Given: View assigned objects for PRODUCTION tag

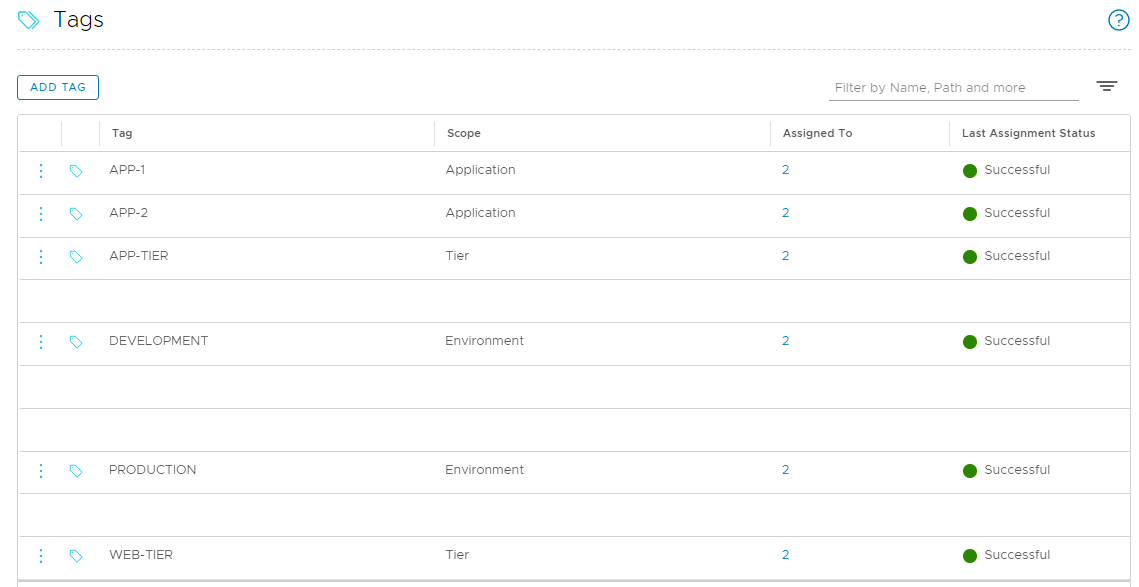Looking at the screenshot, I should click(785, 470).
